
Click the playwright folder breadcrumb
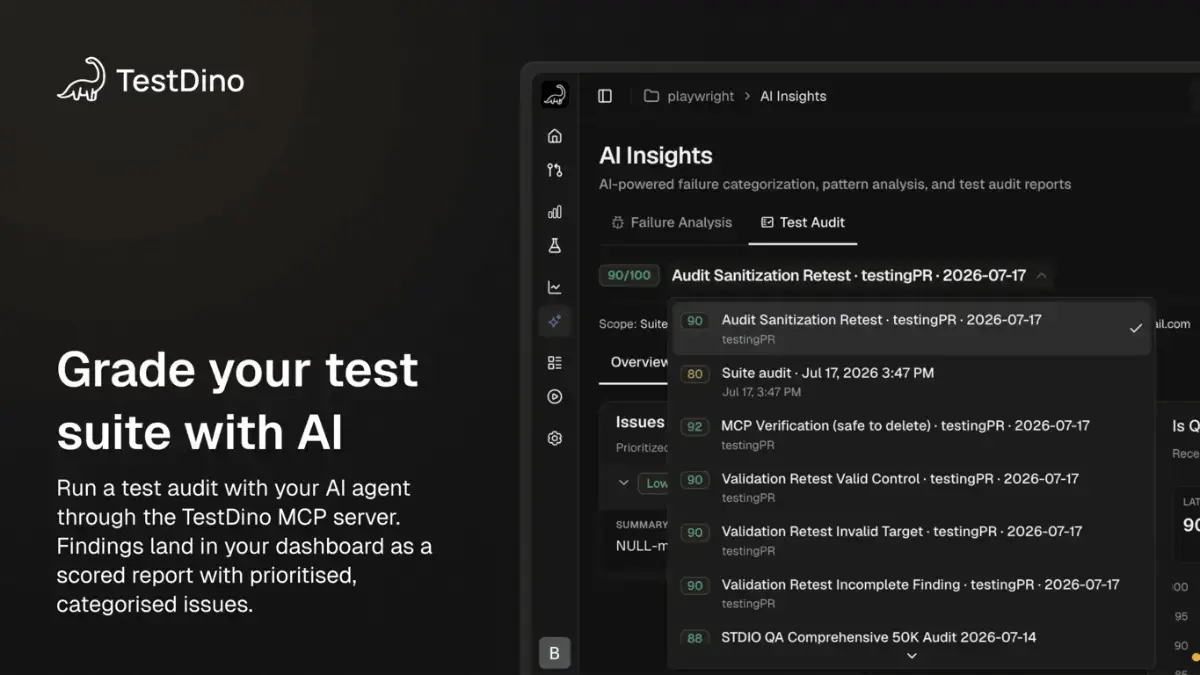tap(689, 96)
